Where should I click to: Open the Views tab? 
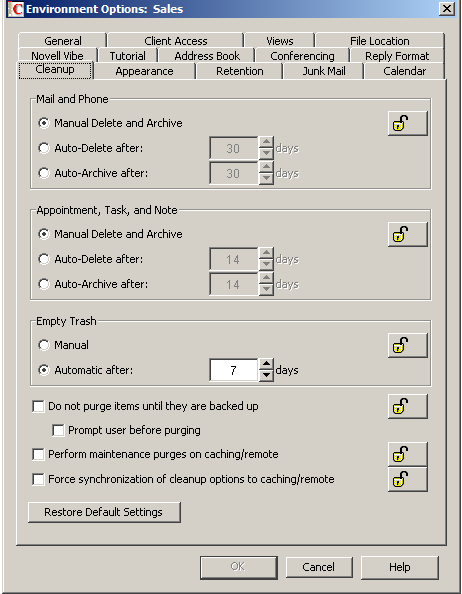pos(279,41)
